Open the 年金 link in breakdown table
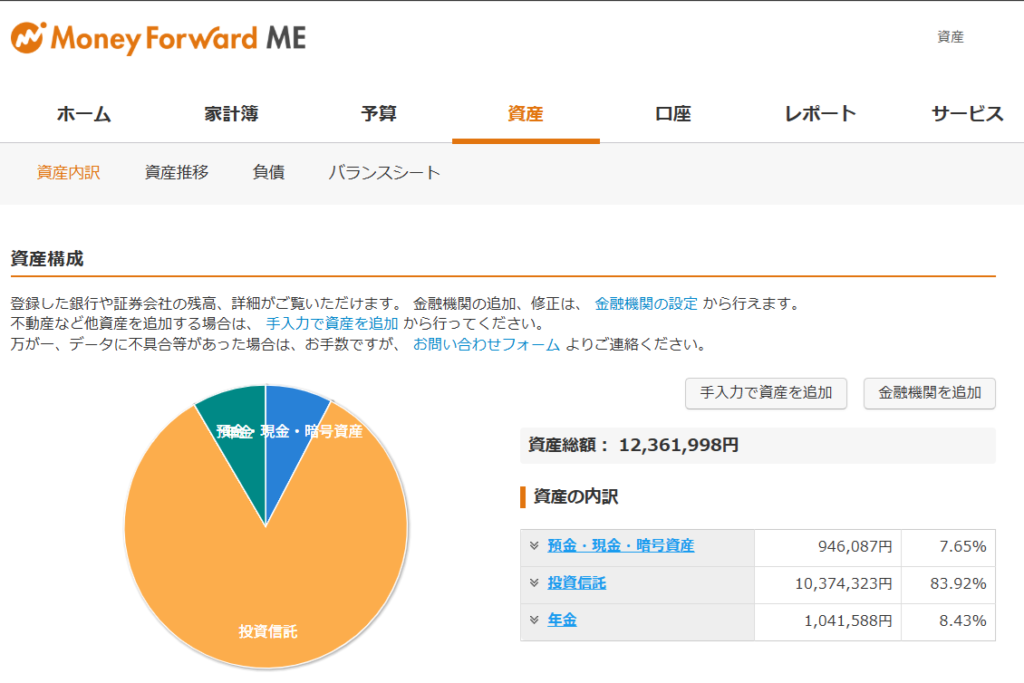The image size is (1024, 683). pos(562,620)
